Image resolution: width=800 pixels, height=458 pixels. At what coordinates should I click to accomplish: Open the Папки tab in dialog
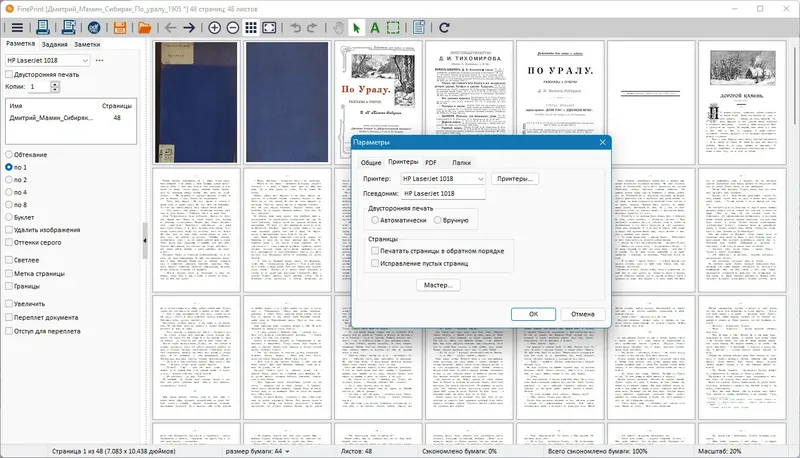[461, 163]
